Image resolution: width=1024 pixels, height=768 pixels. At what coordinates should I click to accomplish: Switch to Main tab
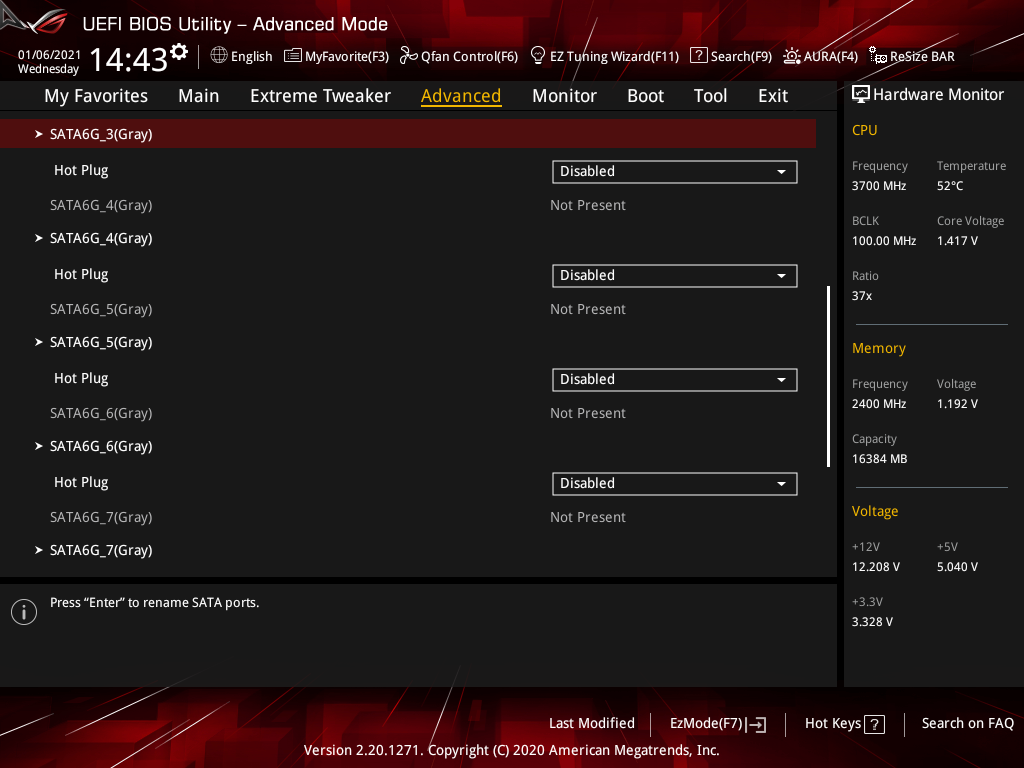[199, 96]
